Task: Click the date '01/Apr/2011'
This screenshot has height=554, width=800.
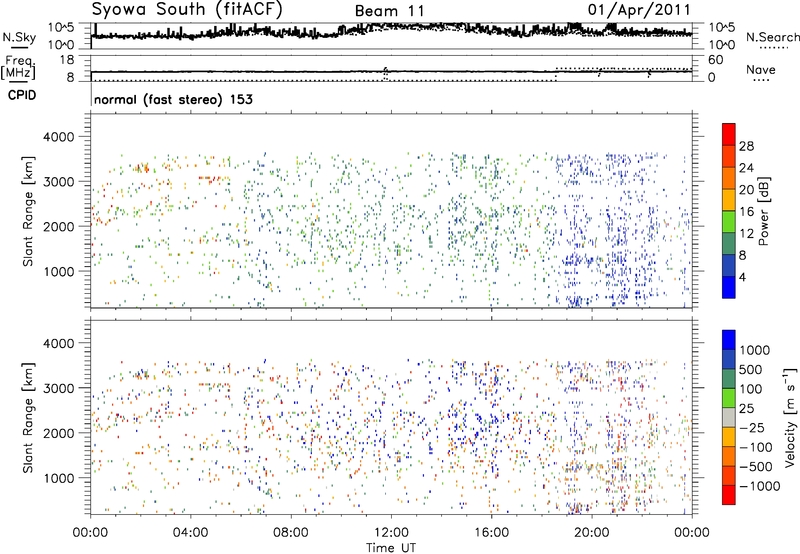Action: tap(639, 10)
